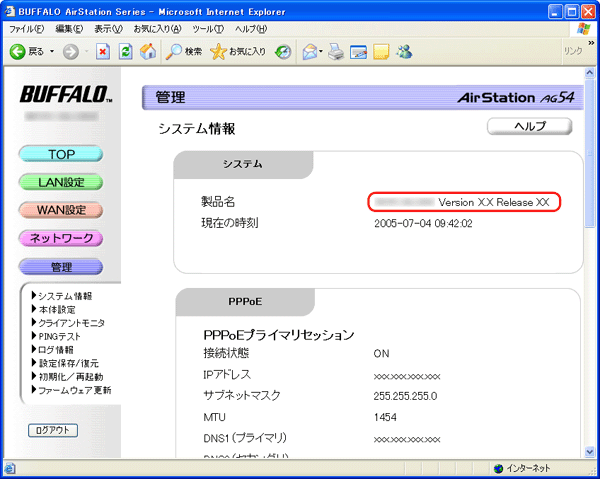Click the yellow Discuss note icon
The height and width of the screenshot is (479, 600).
(x=381, y=52)
